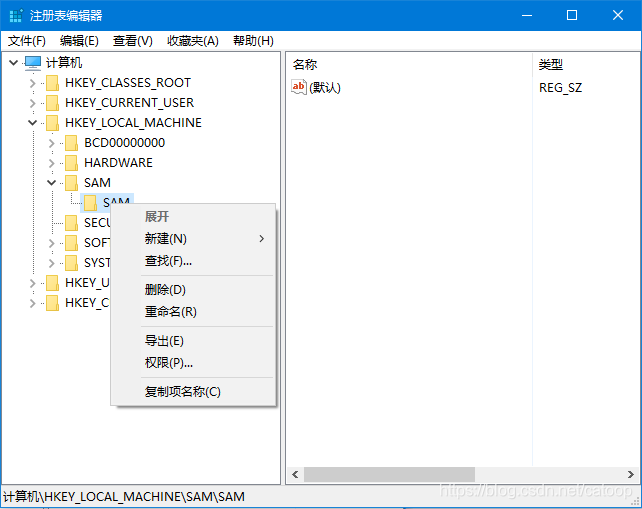Minimize the Registry Editor window

point(527,16)
